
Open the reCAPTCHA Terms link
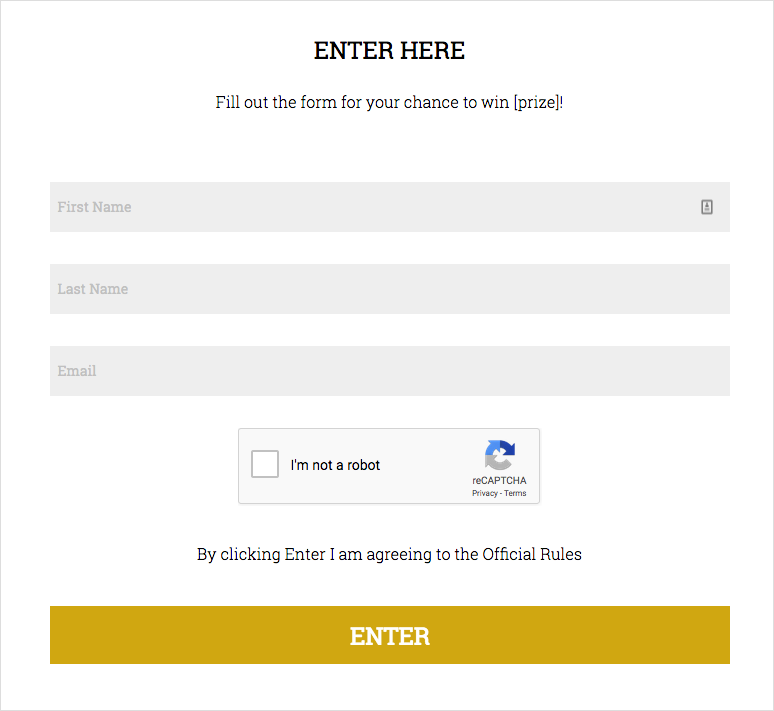[x=515, y=494]
